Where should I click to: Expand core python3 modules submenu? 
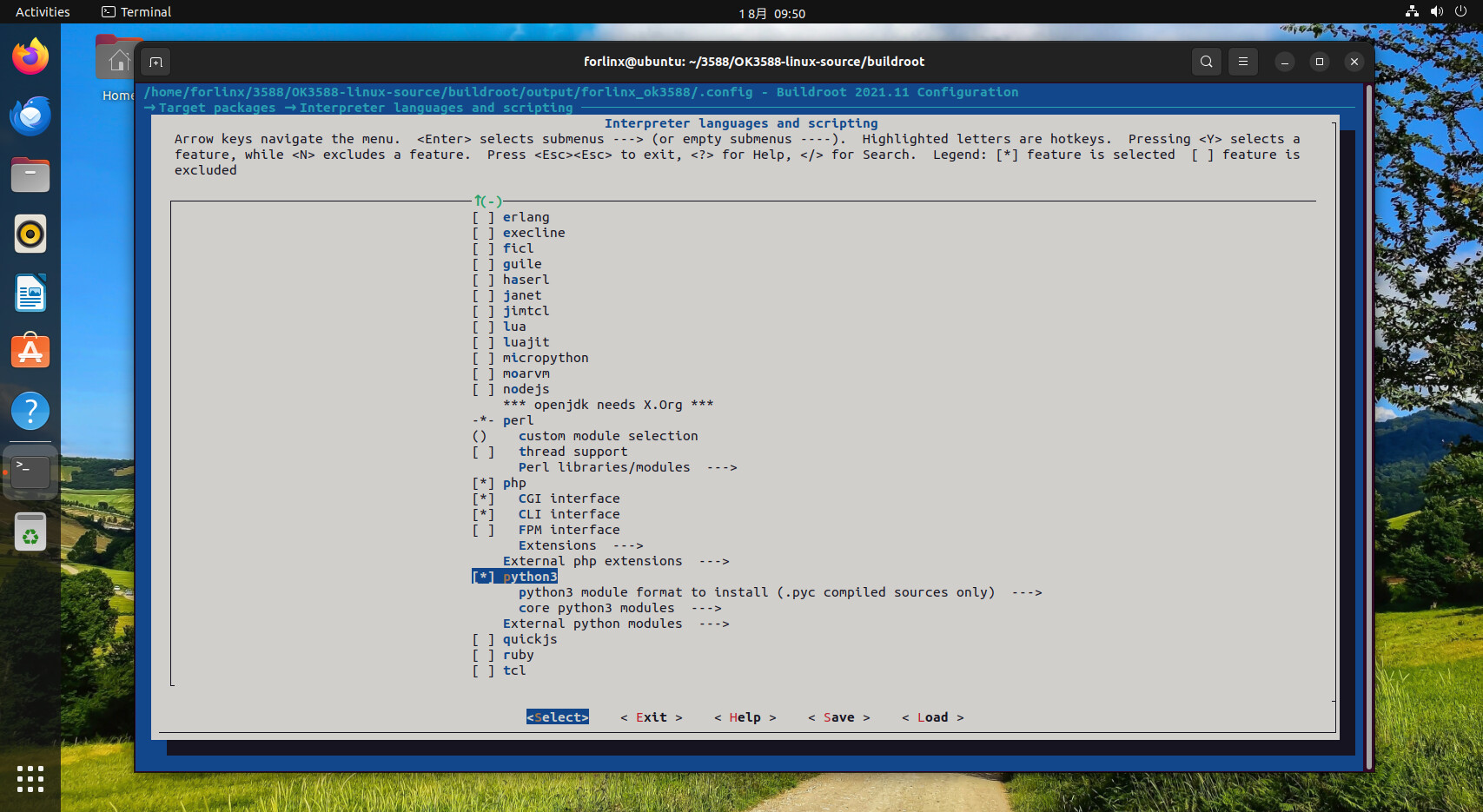[x=596, y=608]
